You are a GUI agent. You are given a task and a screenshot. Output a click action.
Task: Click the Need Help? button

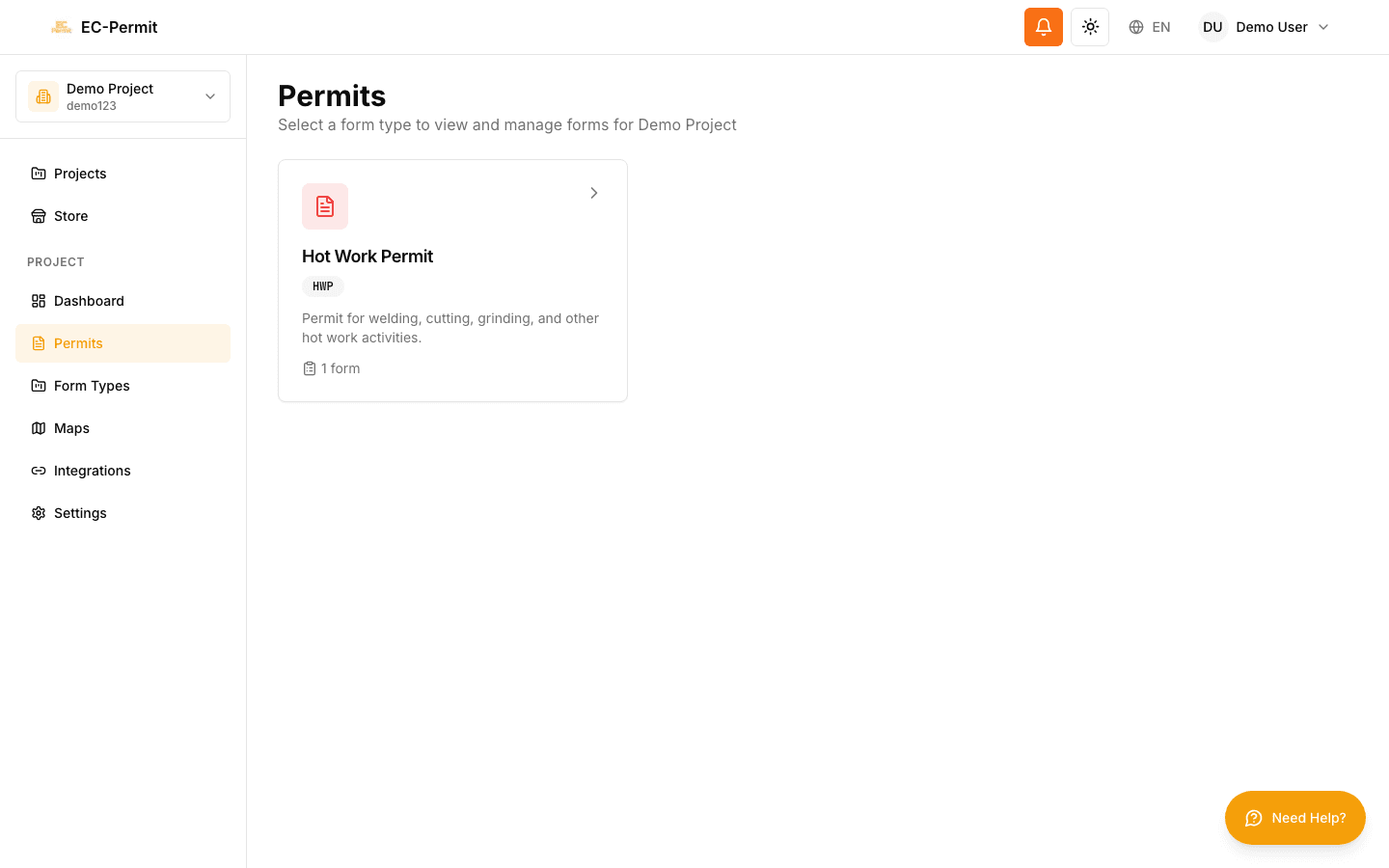[1295, 818]
